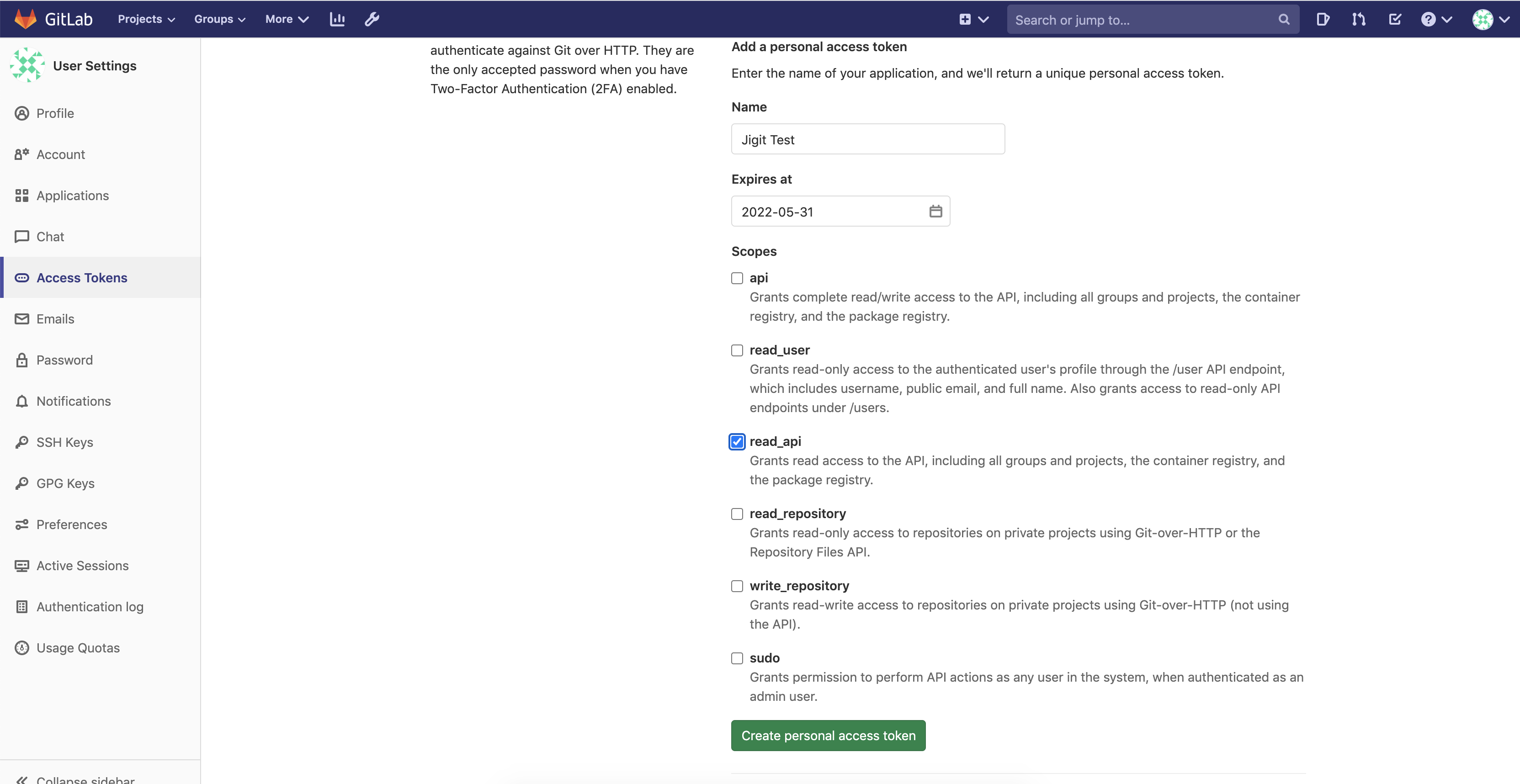Uncheck the read_api scope checkbox
This screenshot has height=784, width=1520.
(x=737, y=442)
